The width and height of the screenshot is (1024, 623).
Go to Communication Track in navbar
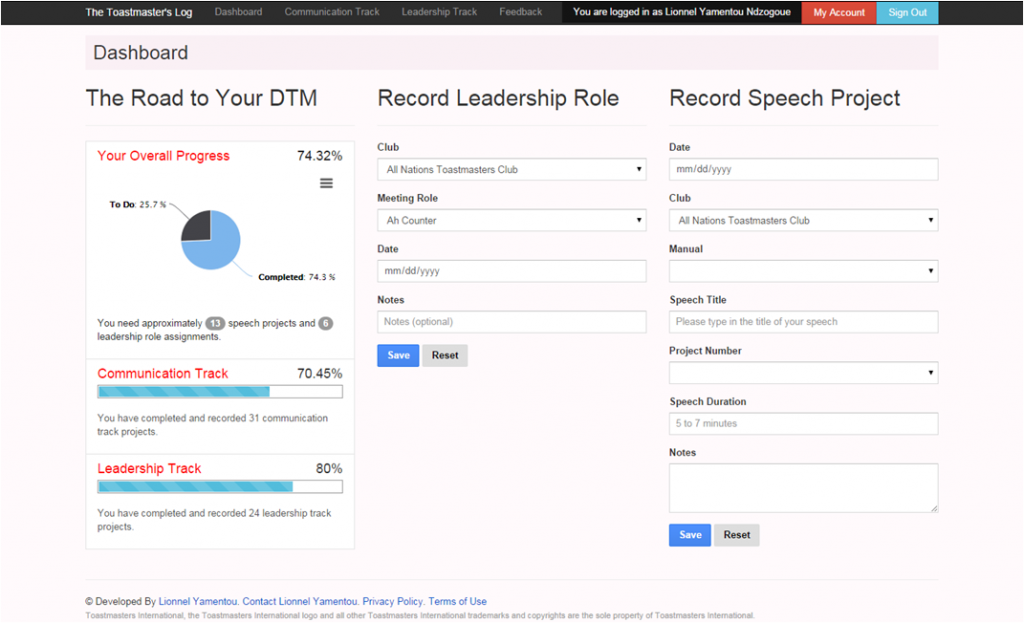click(332, 12)
